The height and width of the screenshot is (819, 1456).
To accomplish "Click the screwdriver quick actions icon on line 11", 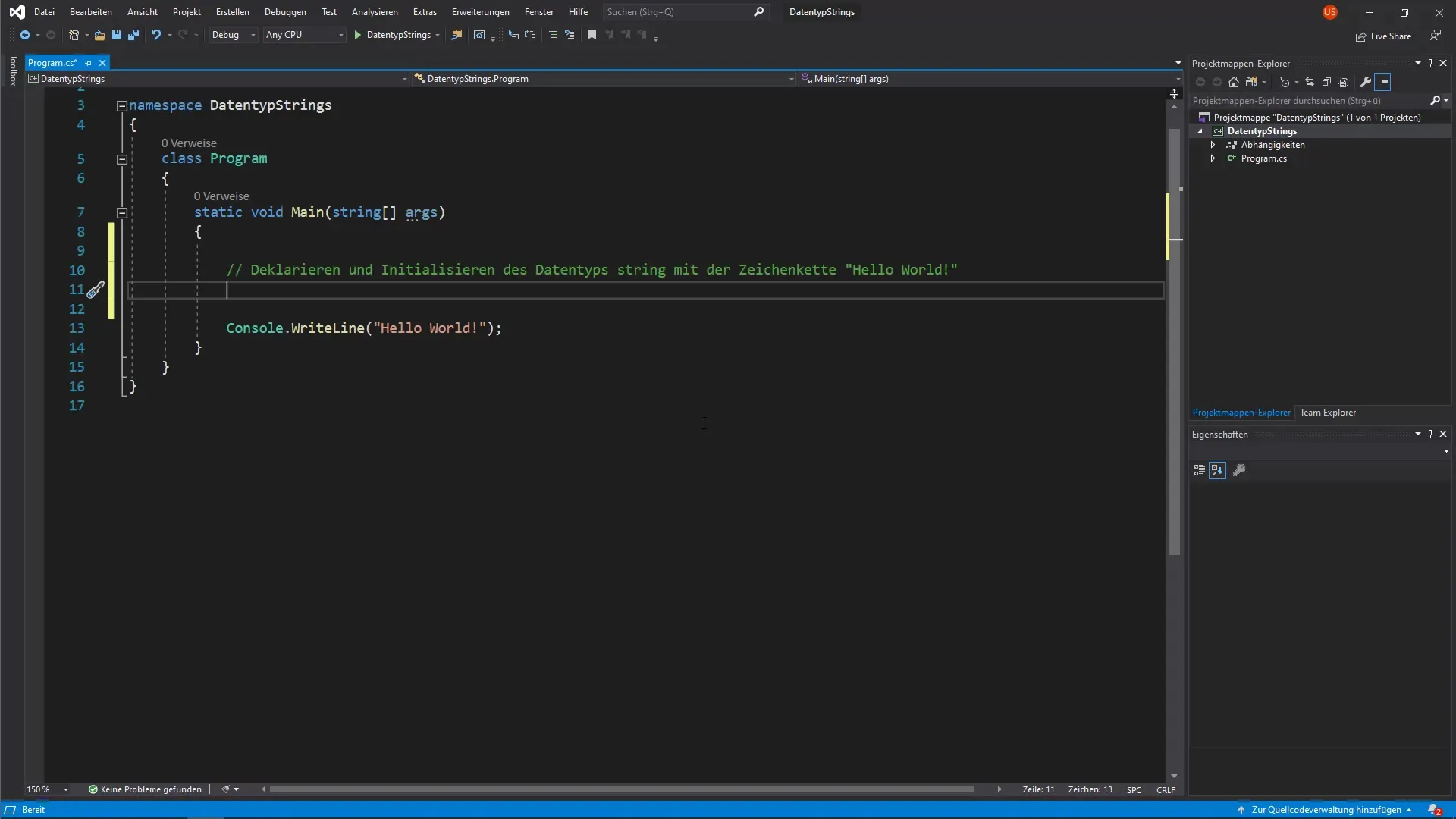I will [96, 290].
